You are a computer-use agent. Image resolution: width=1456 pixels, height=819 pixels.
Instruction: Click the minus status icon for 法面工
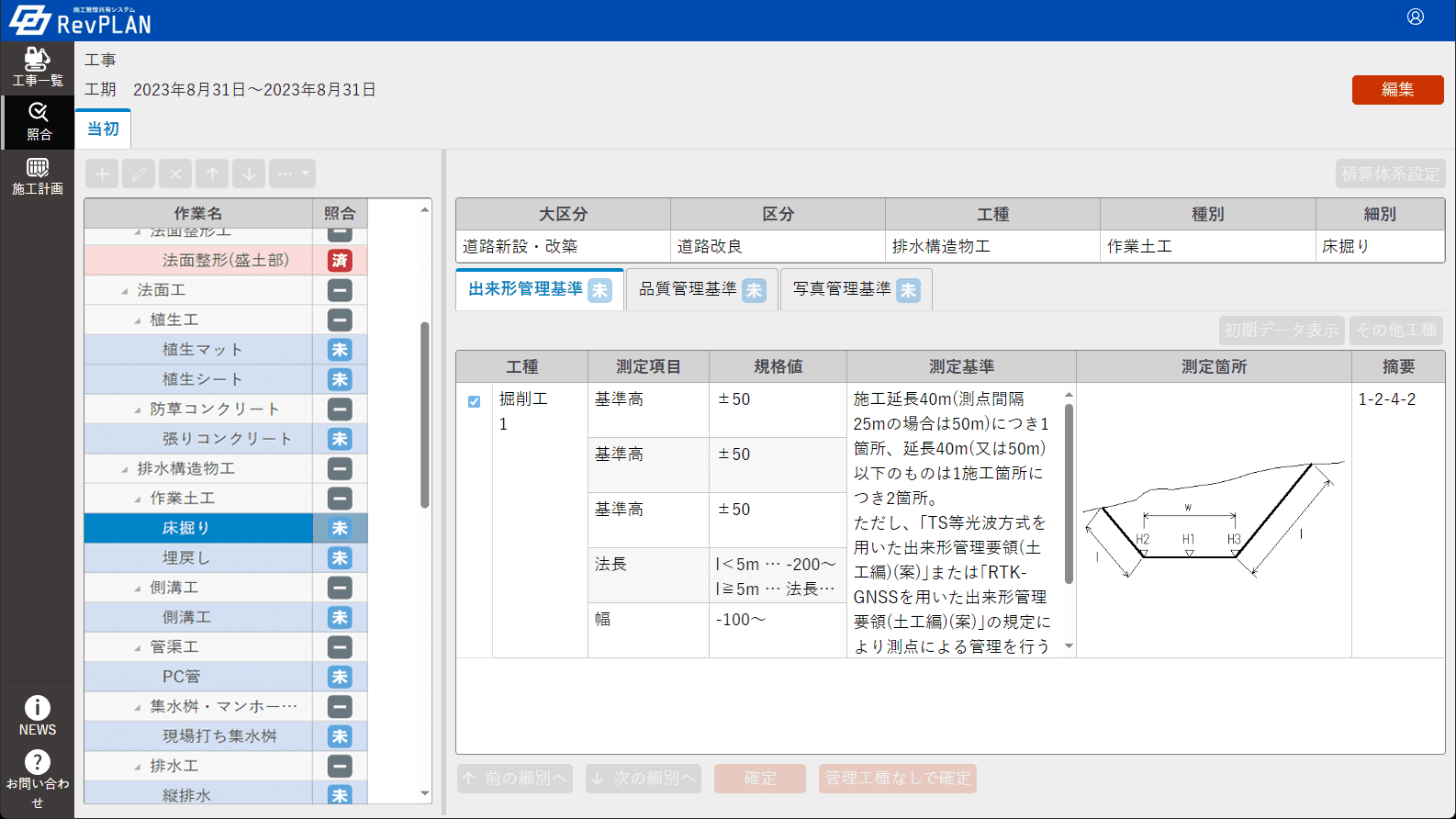tap(340, 290)
